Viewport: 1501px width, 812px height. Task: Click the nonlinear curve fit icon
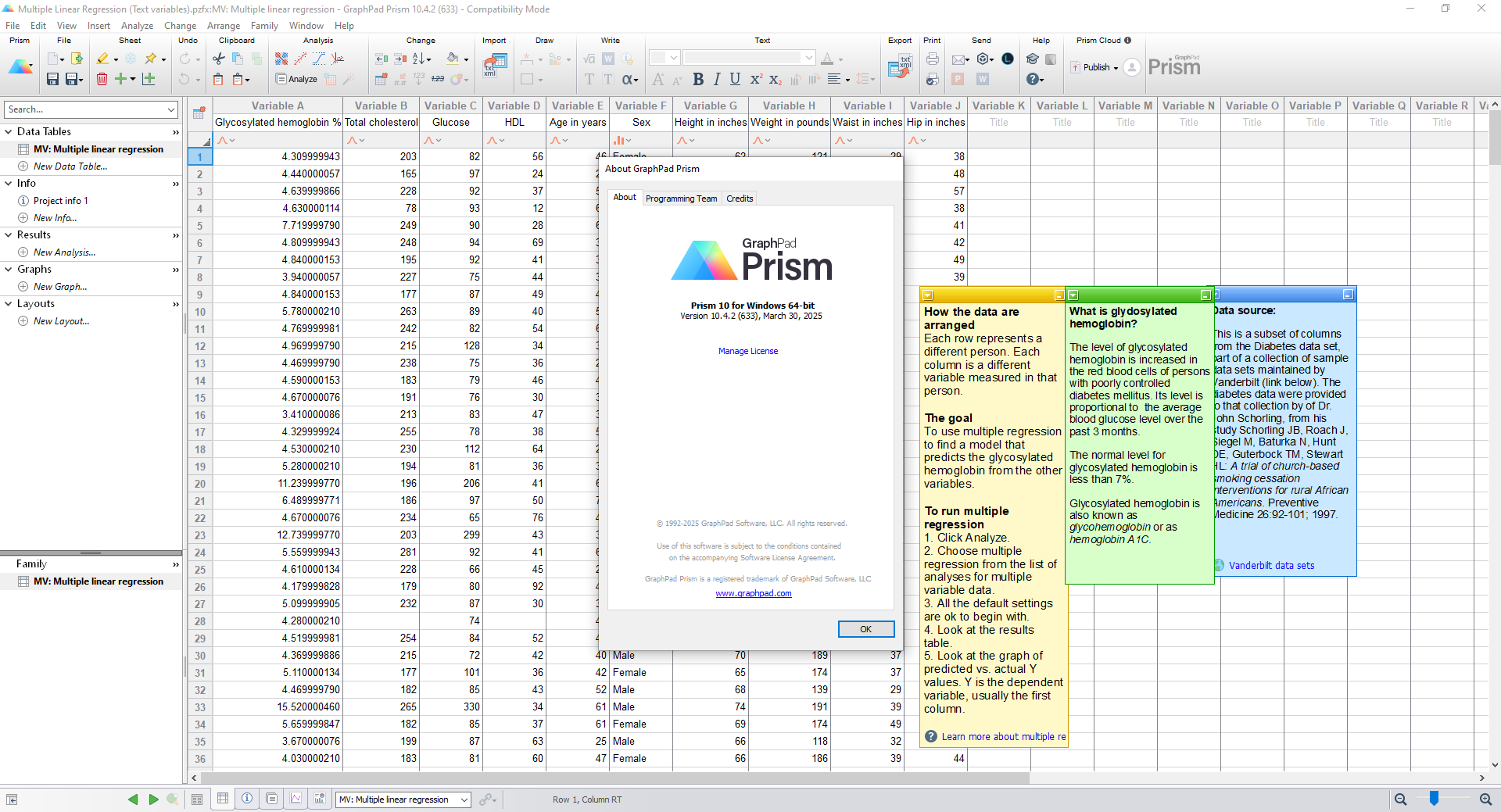tap(319, 59)
